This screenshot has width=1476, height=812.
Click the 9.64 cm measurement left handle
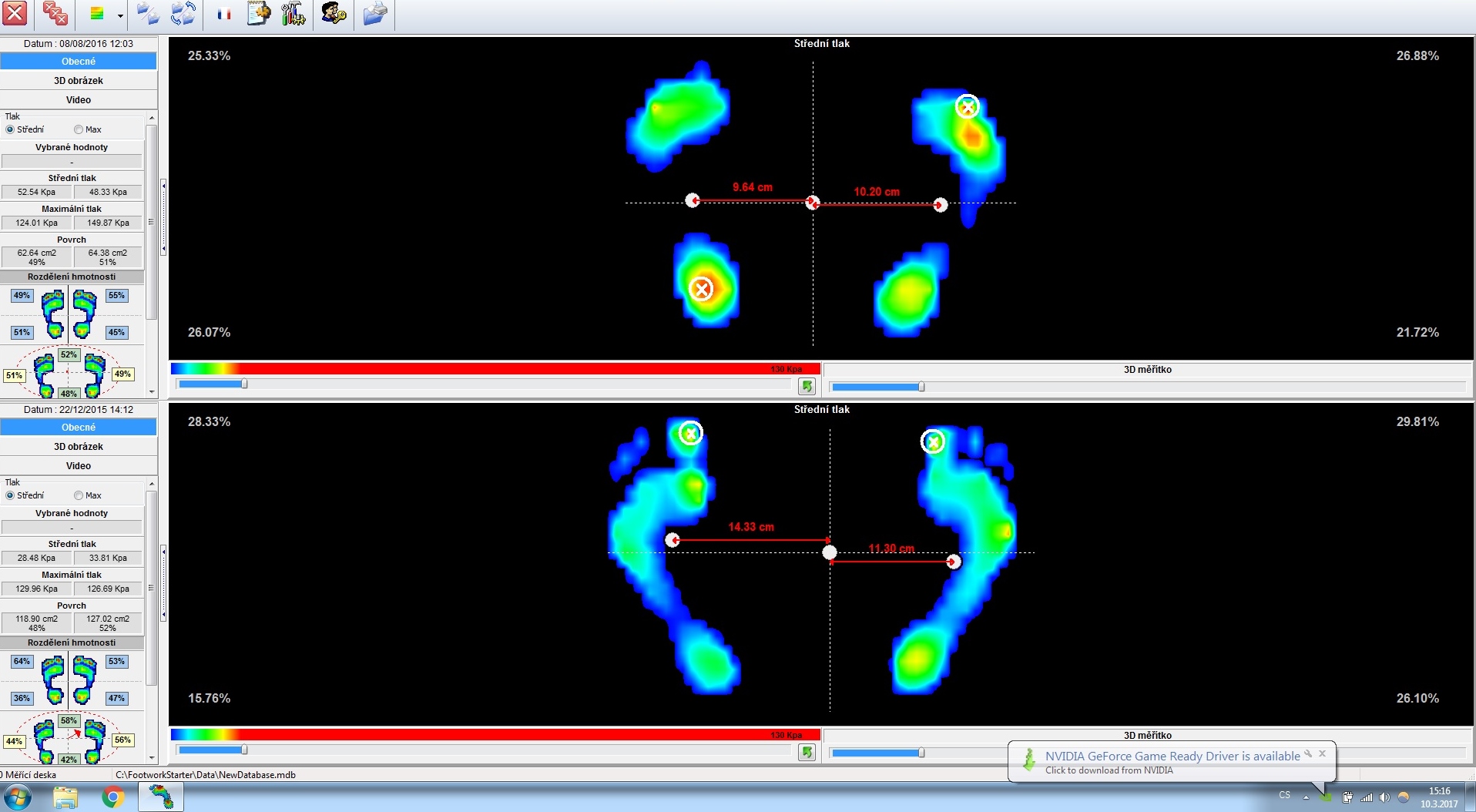click(693, 200)
